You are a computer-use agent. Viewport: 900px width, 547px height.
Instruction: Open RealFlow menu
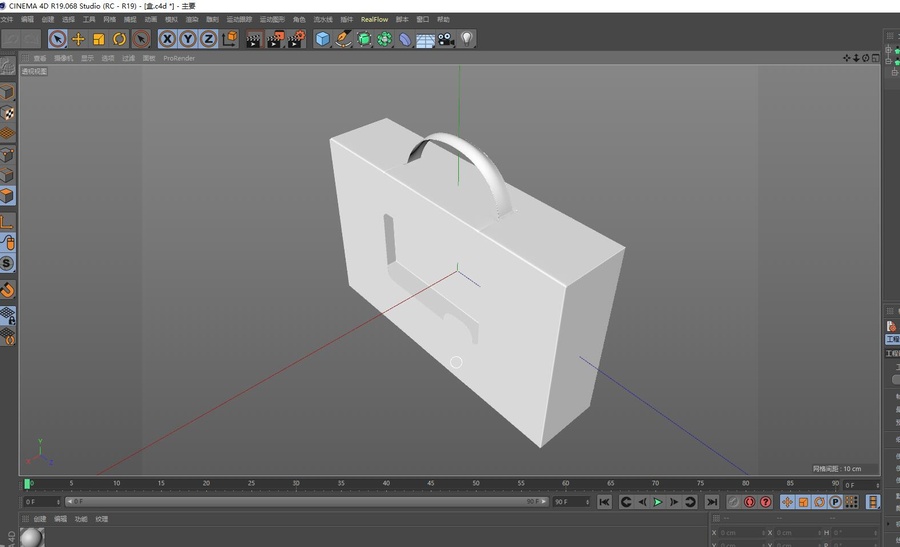tap(374, 20)
